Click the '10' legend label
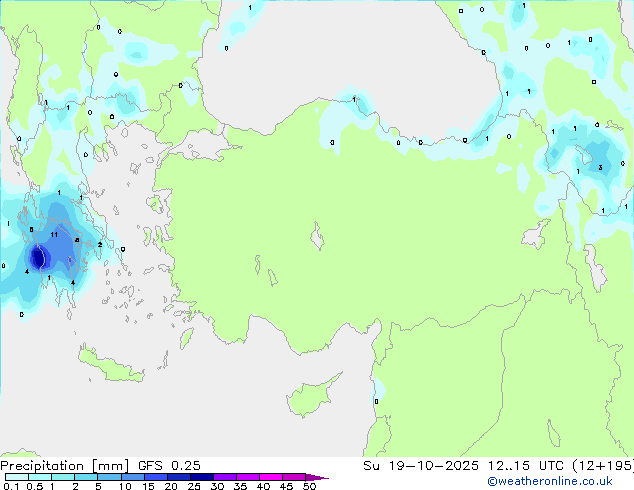 125,486
